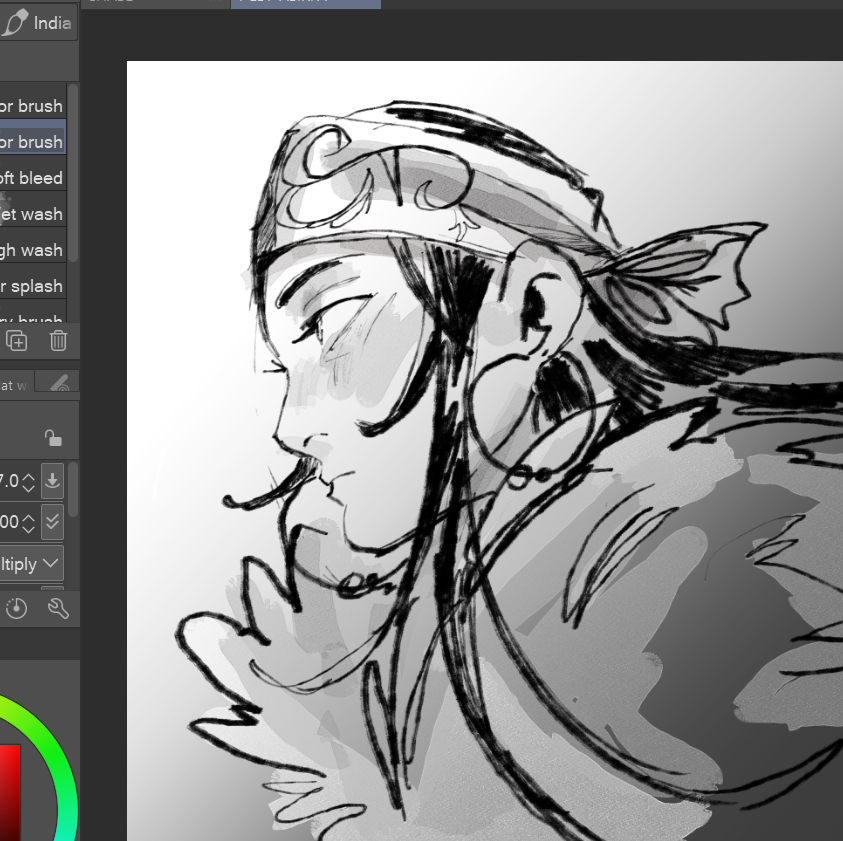843x841 pixels.
Task: Reset tool settings to initial values
Action: [x=16, y=608]
